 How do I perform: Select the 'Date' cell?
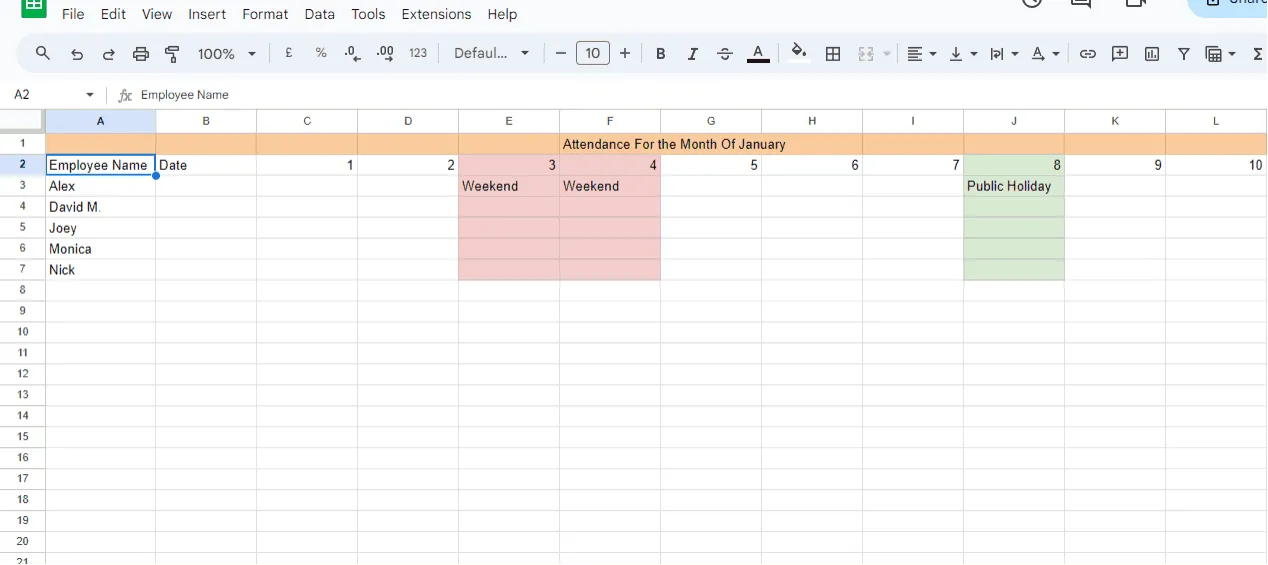(x=206, y=165)
